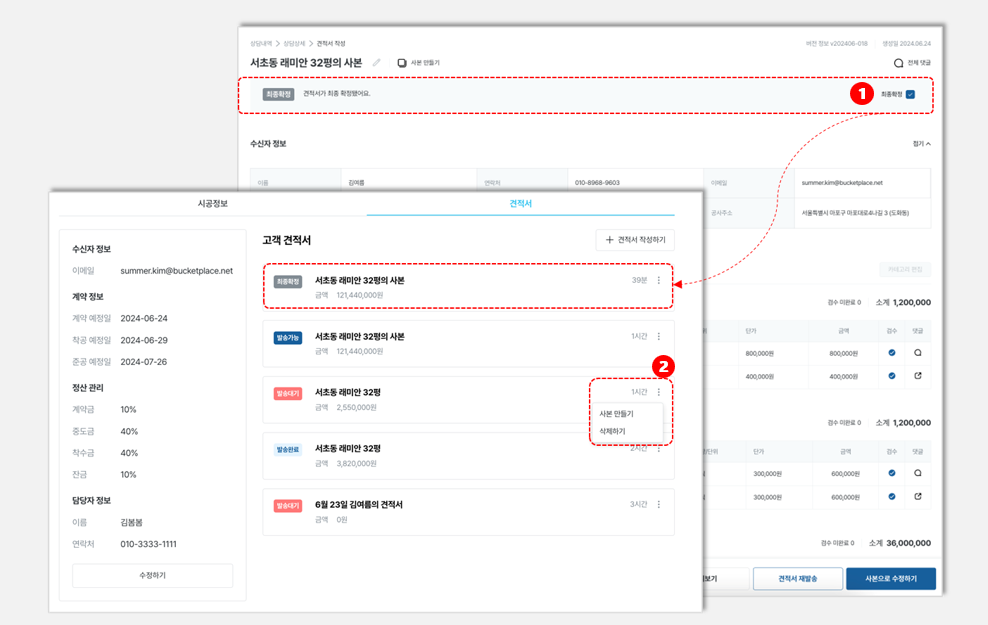Click 소계 36,000,000 total
This screenshot has width=988, height=625.
pyautogui.click(x=900, y=543)
